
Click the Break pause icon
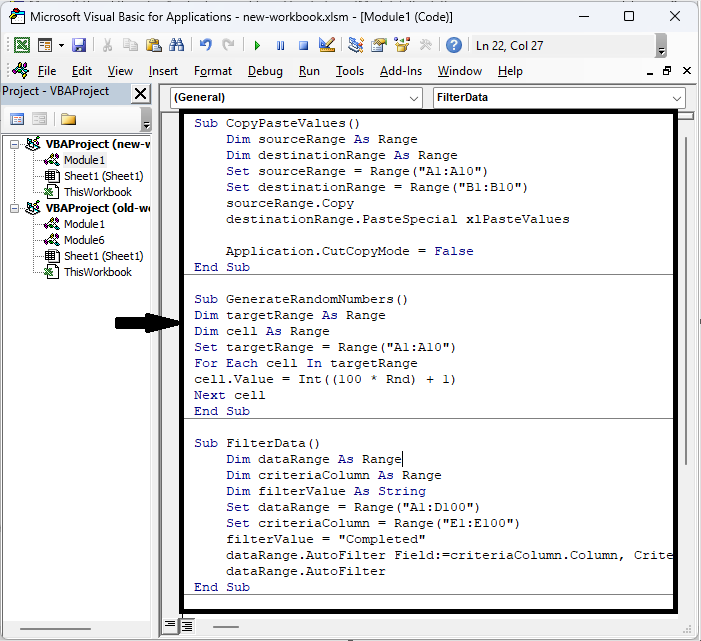(x=280, y=45)
